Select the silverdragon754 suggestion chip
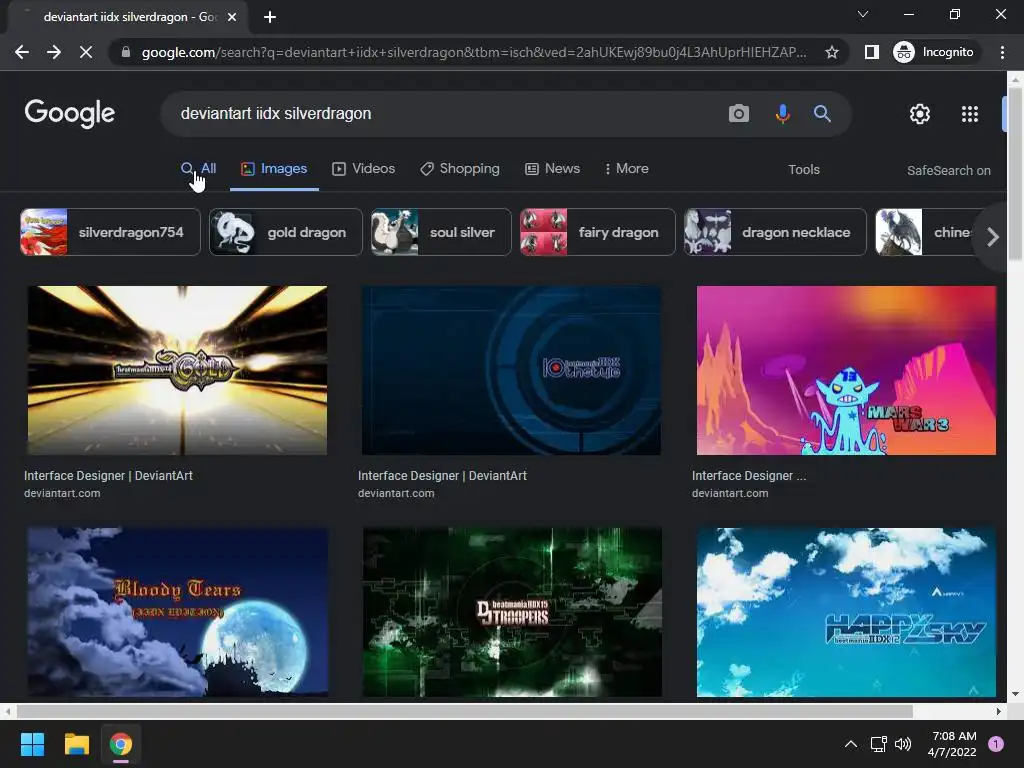Viewport: 1024px width, 768px height. 110,232
